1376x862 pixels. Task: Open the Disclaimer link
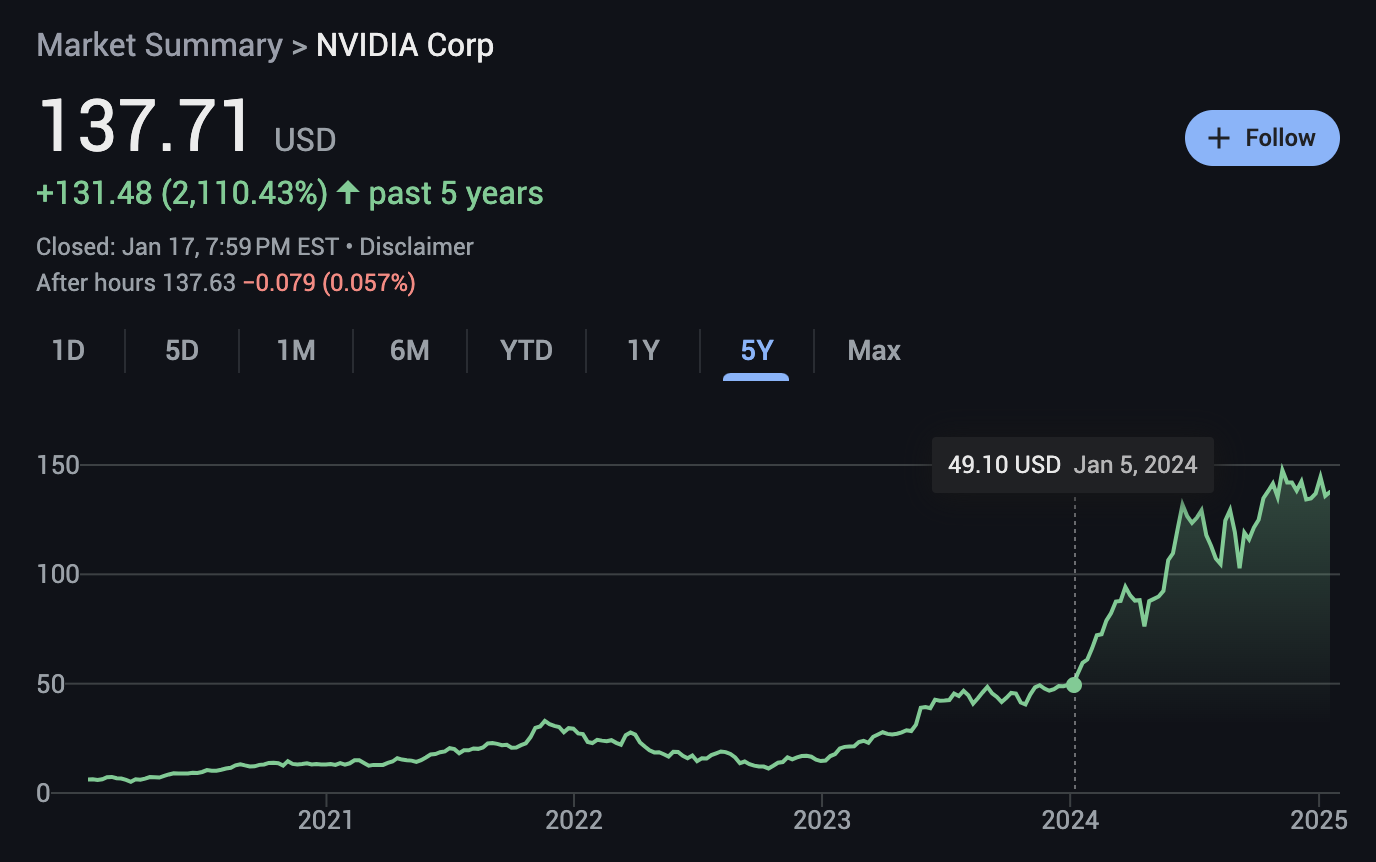point(416,246)
